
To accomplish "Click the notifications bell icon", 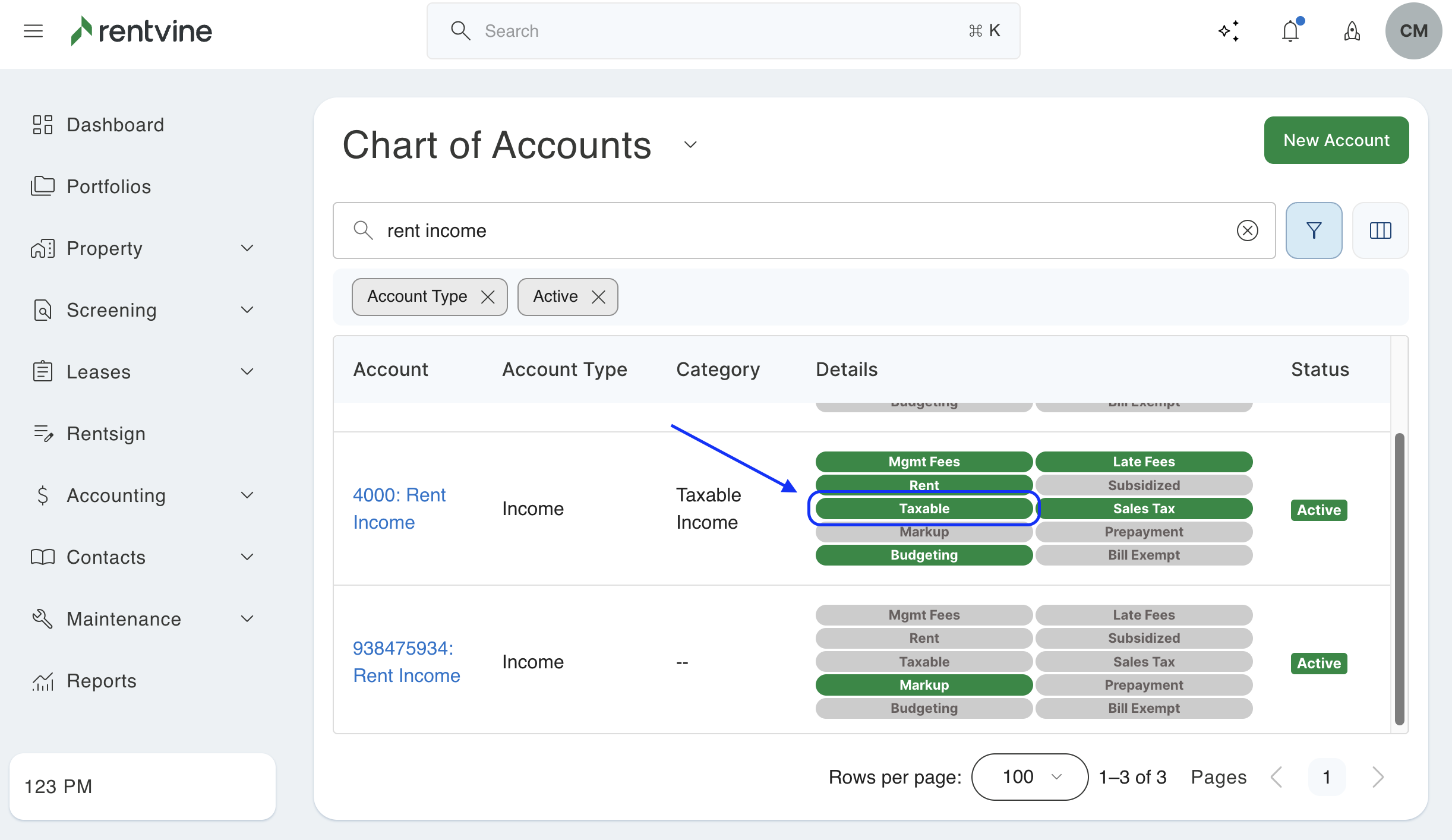I will click(x=1290, y=31).
